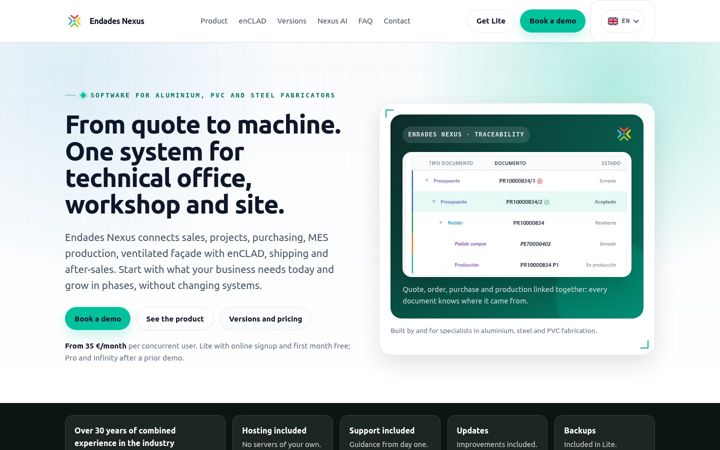
Task: Click the Pendiente status cell
Action: [x=605, y=223]
